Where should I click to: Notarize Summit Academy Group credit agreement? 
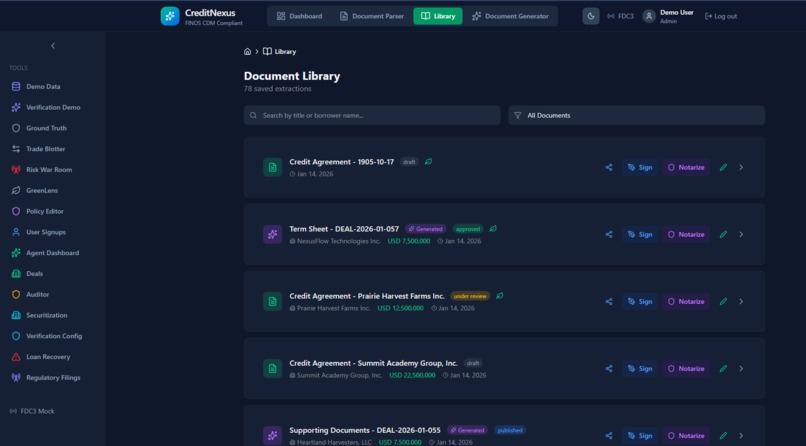(x=686, y=368)
